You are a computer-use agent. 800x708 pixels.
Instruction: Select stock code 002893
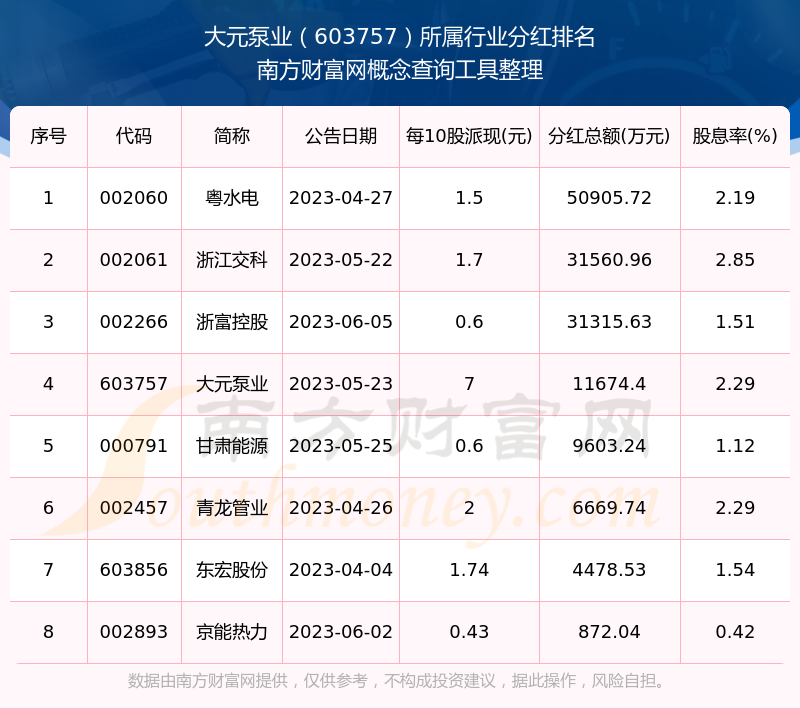click(134, 632)
